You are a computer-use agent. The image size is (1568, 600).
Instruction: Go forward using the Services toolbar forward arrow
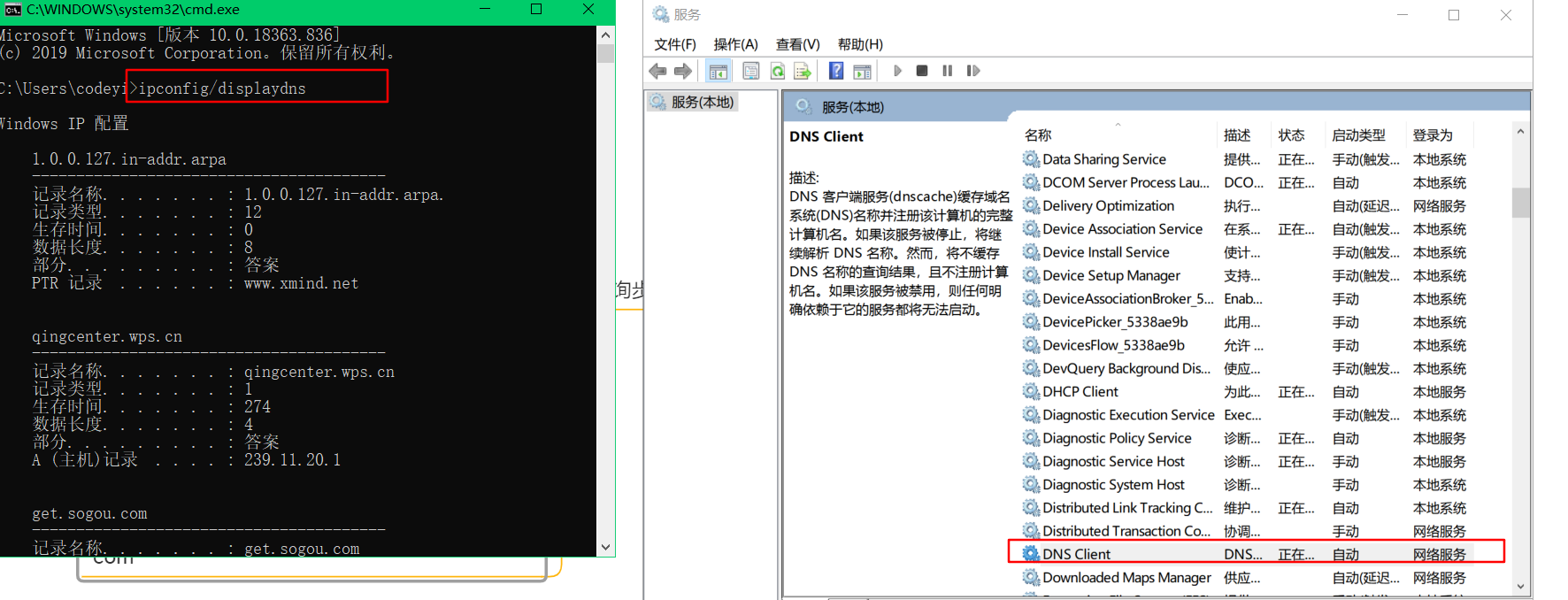[x=683, y=71]
